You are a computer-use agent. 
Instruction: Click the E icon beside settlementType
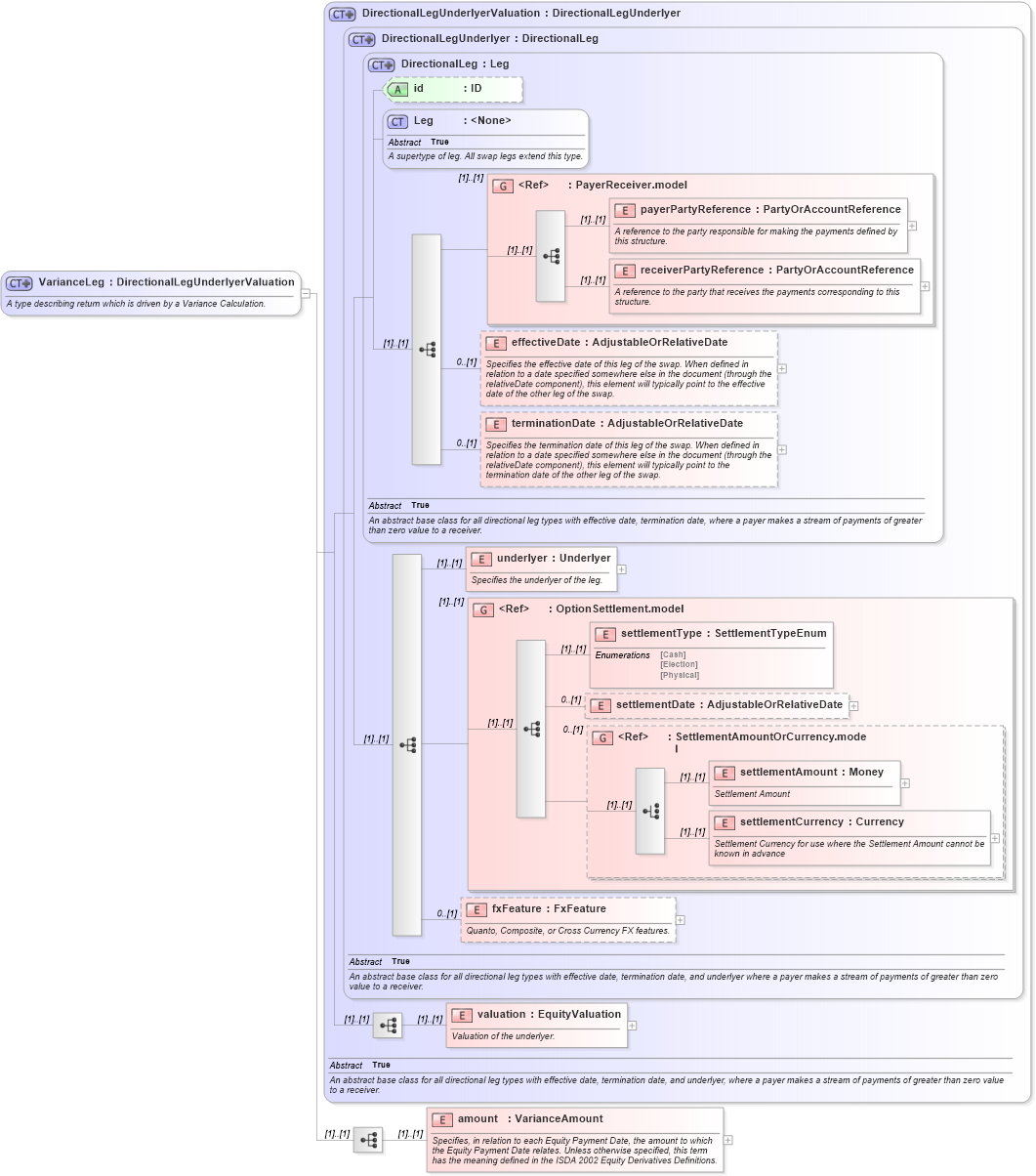[x=604, y=634]
